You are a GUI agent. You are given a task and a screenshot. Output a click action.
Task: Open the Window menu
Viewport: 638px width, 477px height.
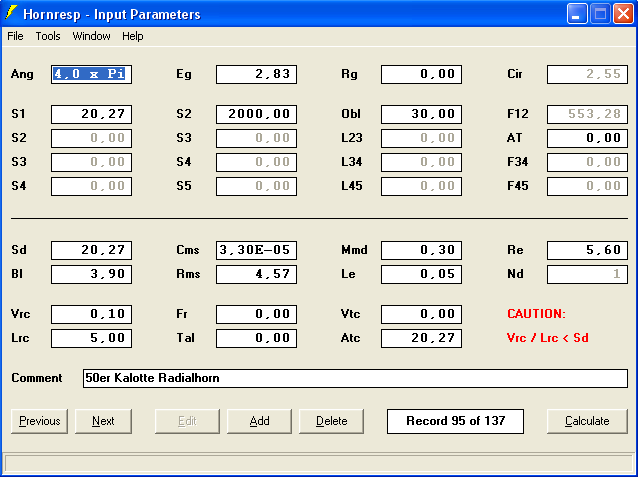coord(91,36)
